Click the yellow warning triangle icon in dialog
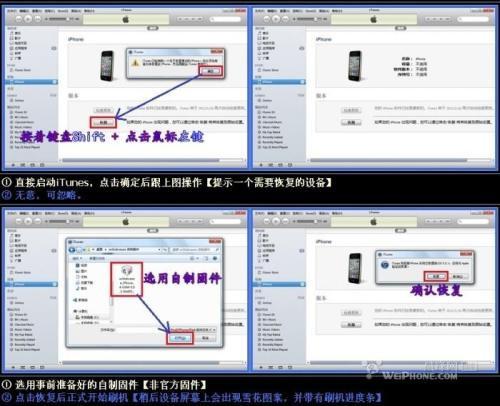Screen dimensions: 500x406 point(135,62)
